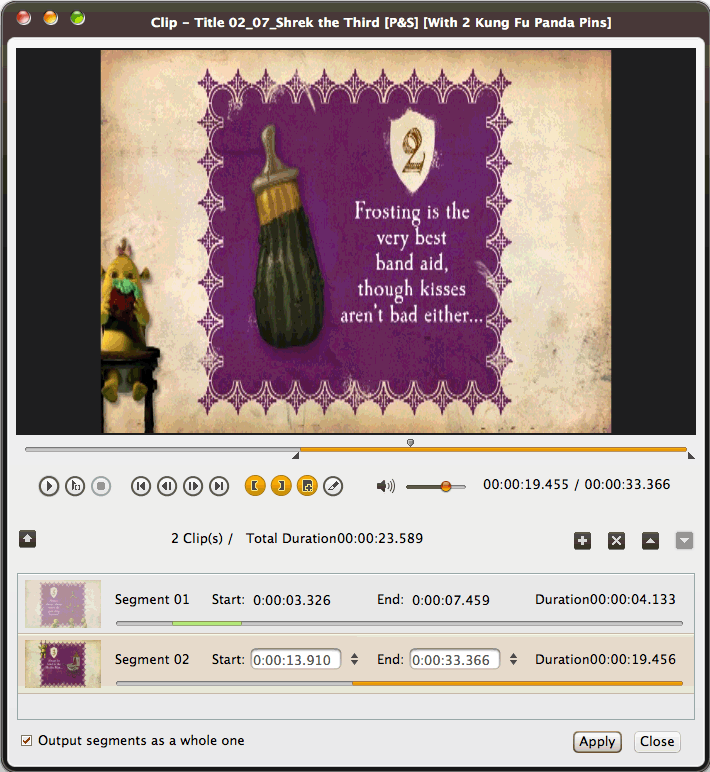The width and height of the screenshot is (710, 772).
Task: Click the Segment 02 Start time field
Action: [296, 659]
